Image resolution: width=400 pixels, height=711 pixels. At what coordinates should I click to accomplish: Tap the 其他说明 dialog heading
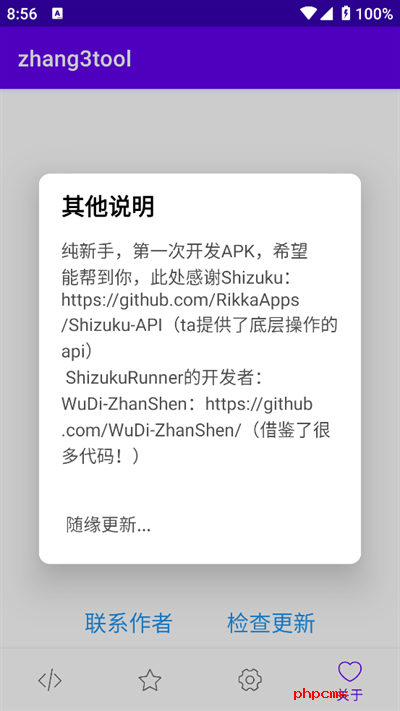pyautogui.click(x=108, y=207)
